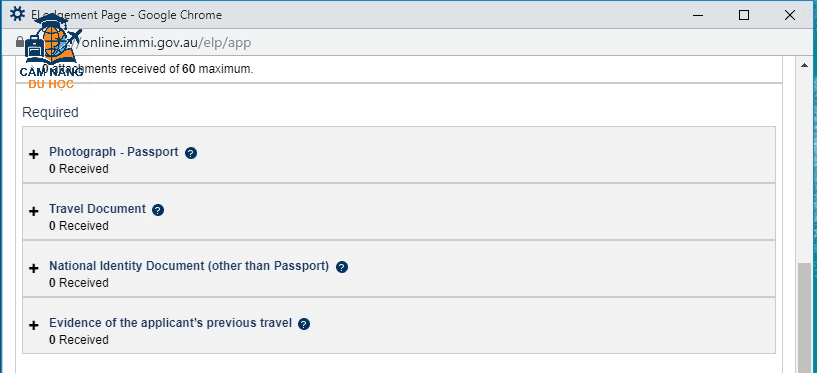Expand National Identity Document plus sign
Screen dimensions: 817x373
34,269
